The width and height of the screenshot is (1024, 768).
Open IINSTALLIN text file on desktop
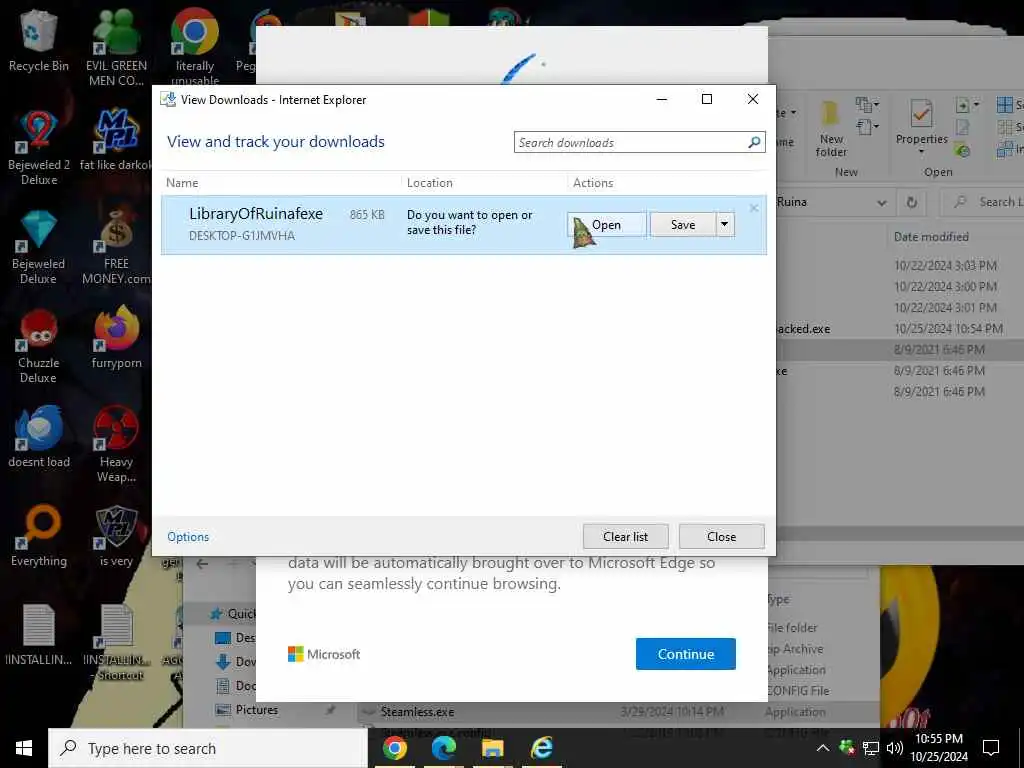point(39,635)
